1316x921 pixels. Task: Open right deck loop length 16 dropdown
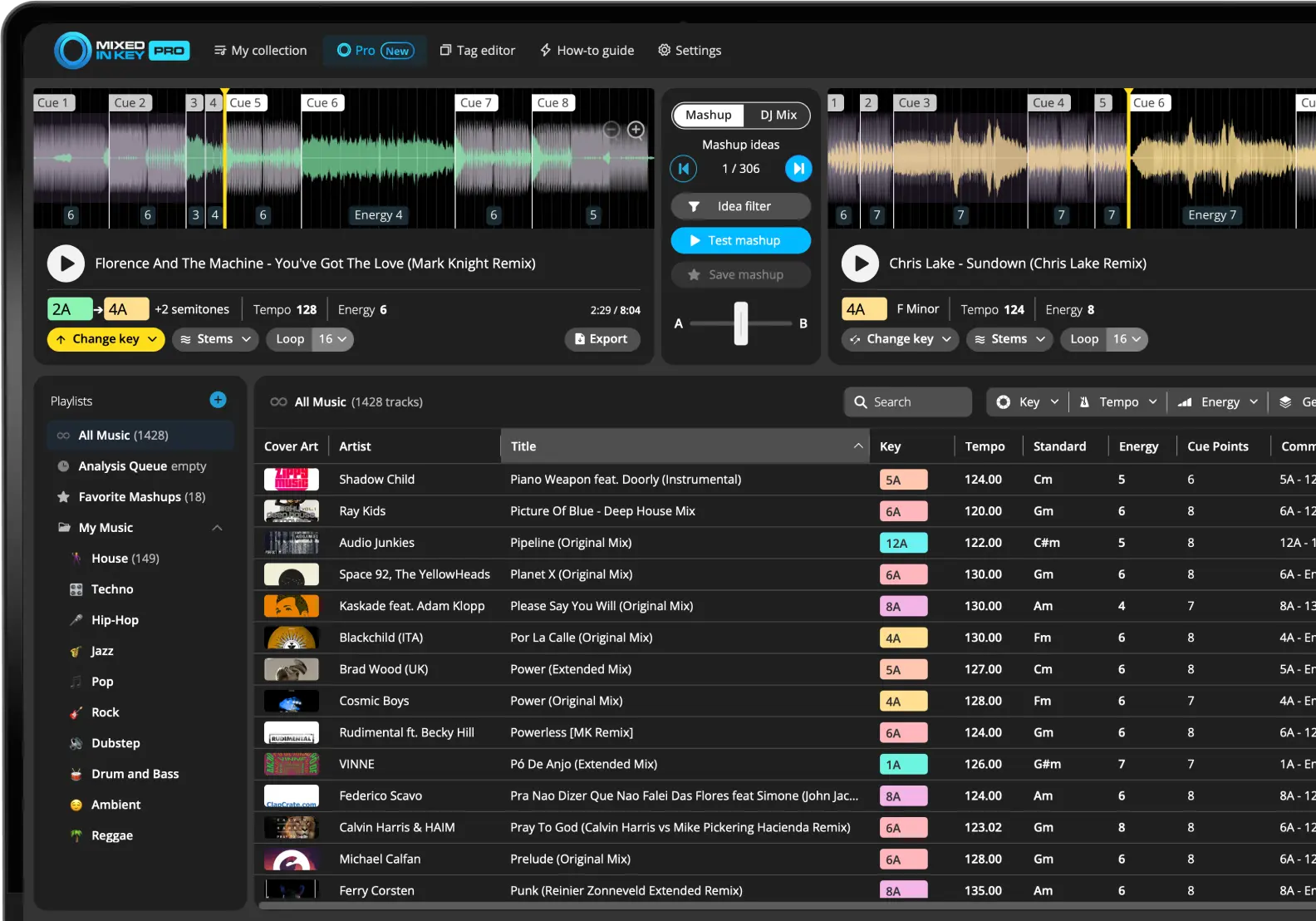click(x=1127, y=339)
